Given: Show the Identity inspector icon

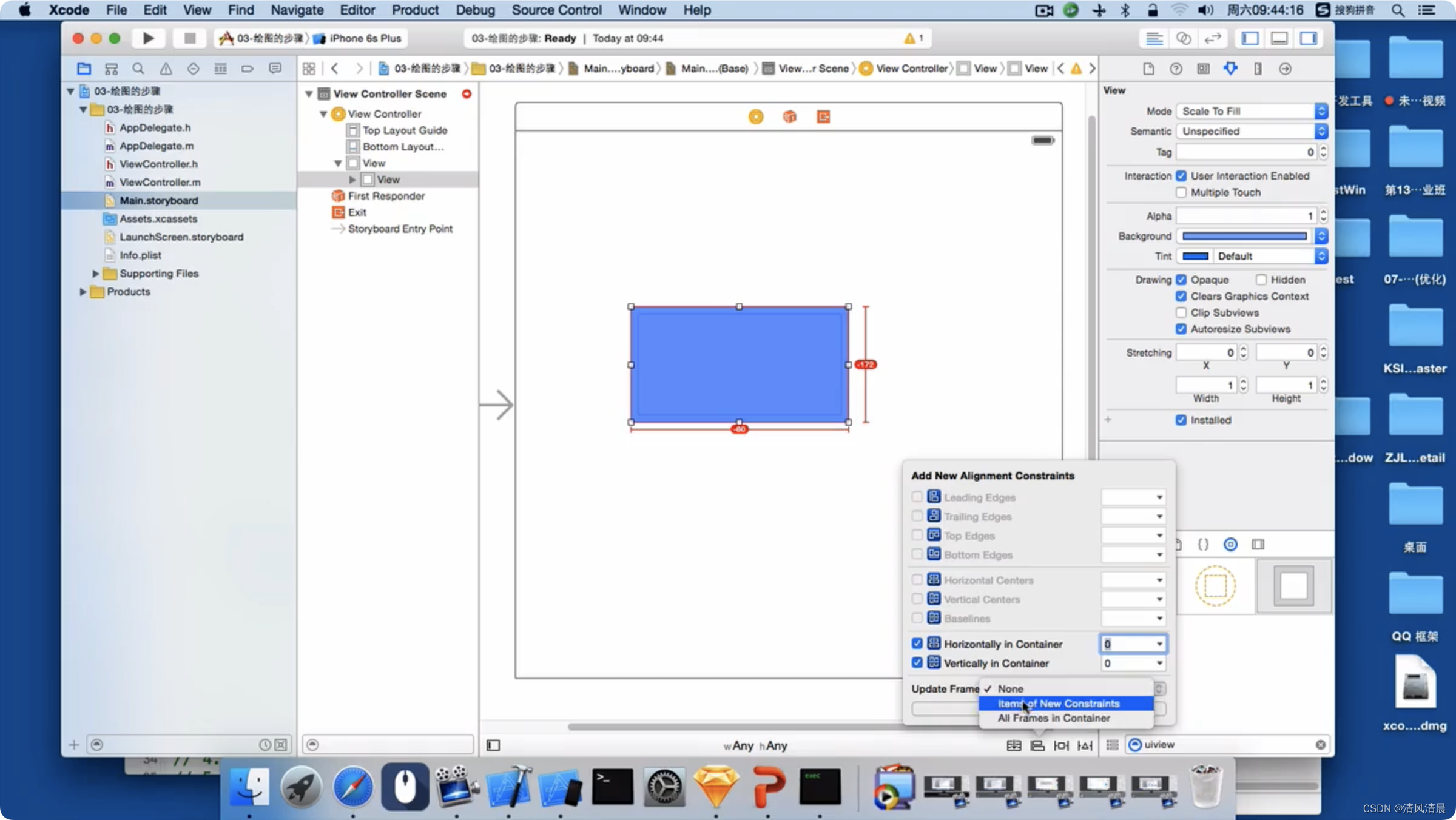Looking at the screenshot, I should pos(1203,69).
